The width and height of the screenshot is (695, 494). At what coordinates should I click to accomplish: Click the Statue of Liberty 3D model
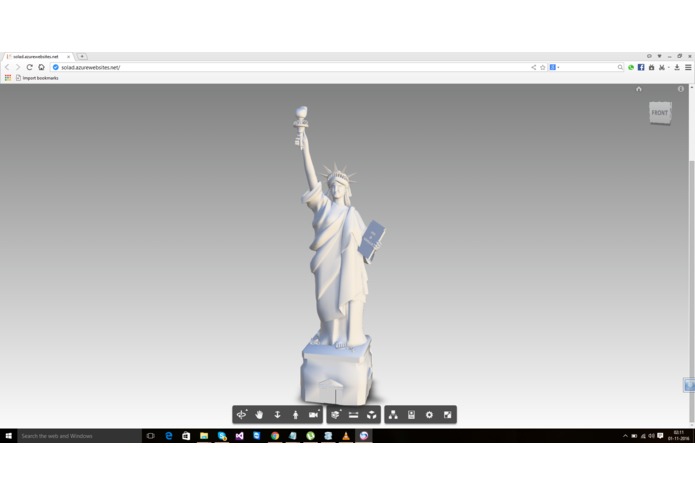coord(339,257)
